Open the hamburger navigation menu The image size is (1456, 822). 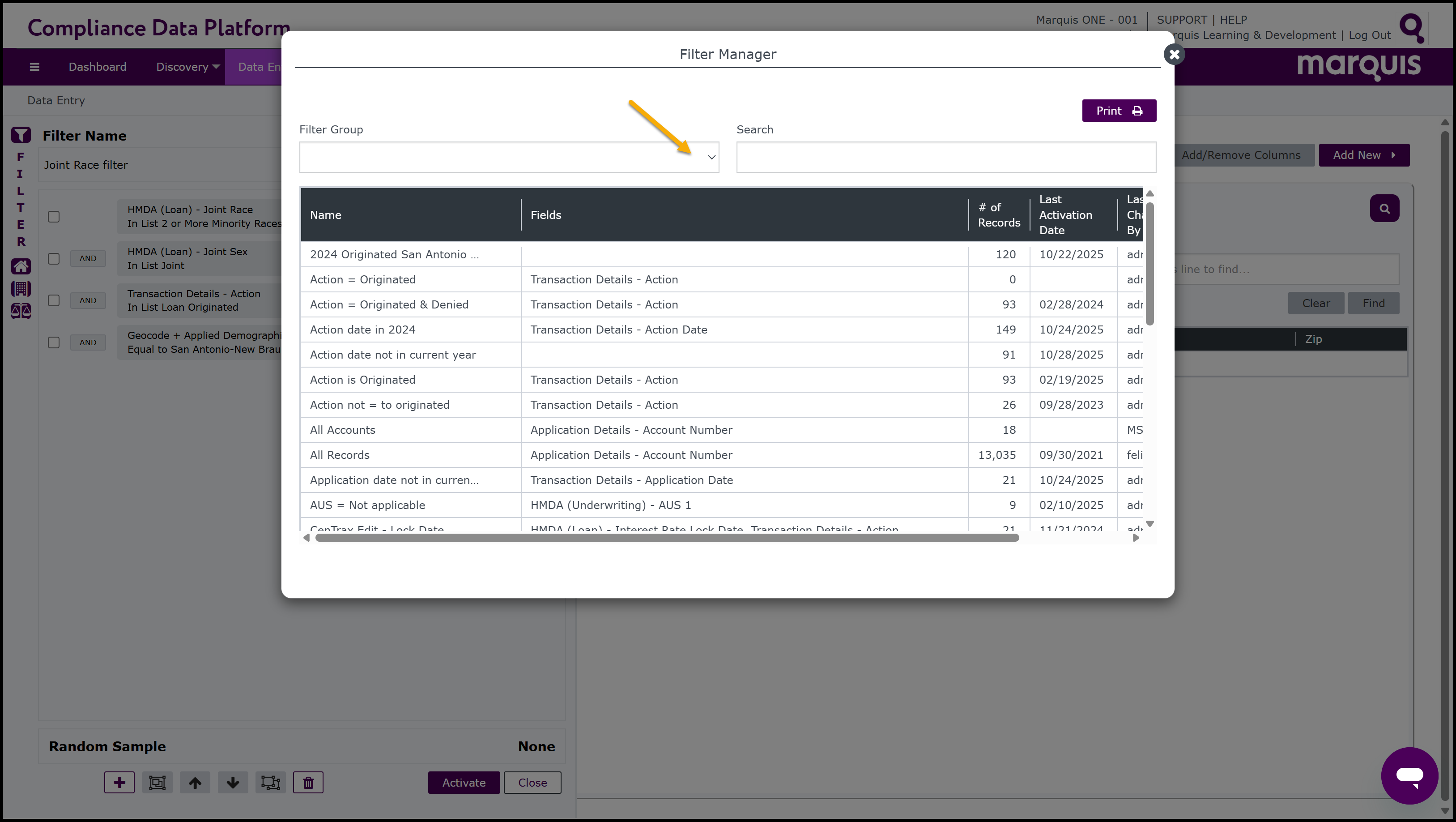pyautogui.click(x=34, y=67)
